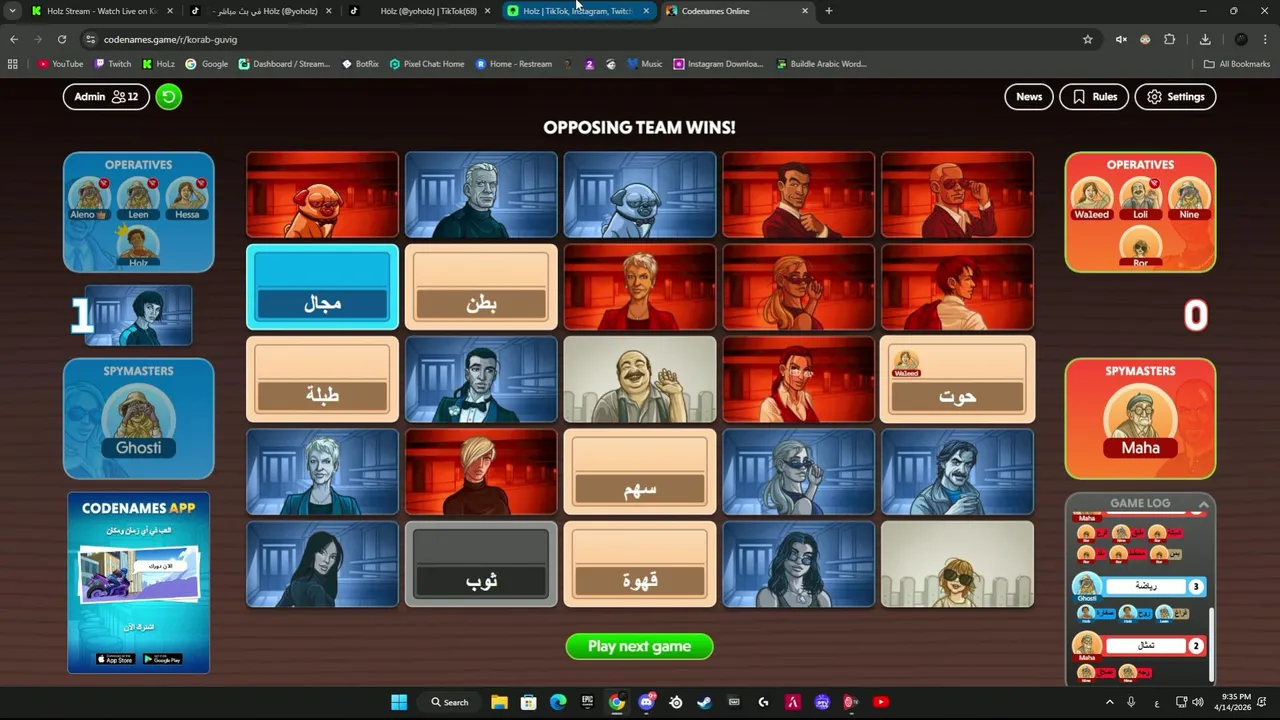The image size is (1280, 720).
Task: Switch to Holz Stream Kick tab
Action: 100,11
